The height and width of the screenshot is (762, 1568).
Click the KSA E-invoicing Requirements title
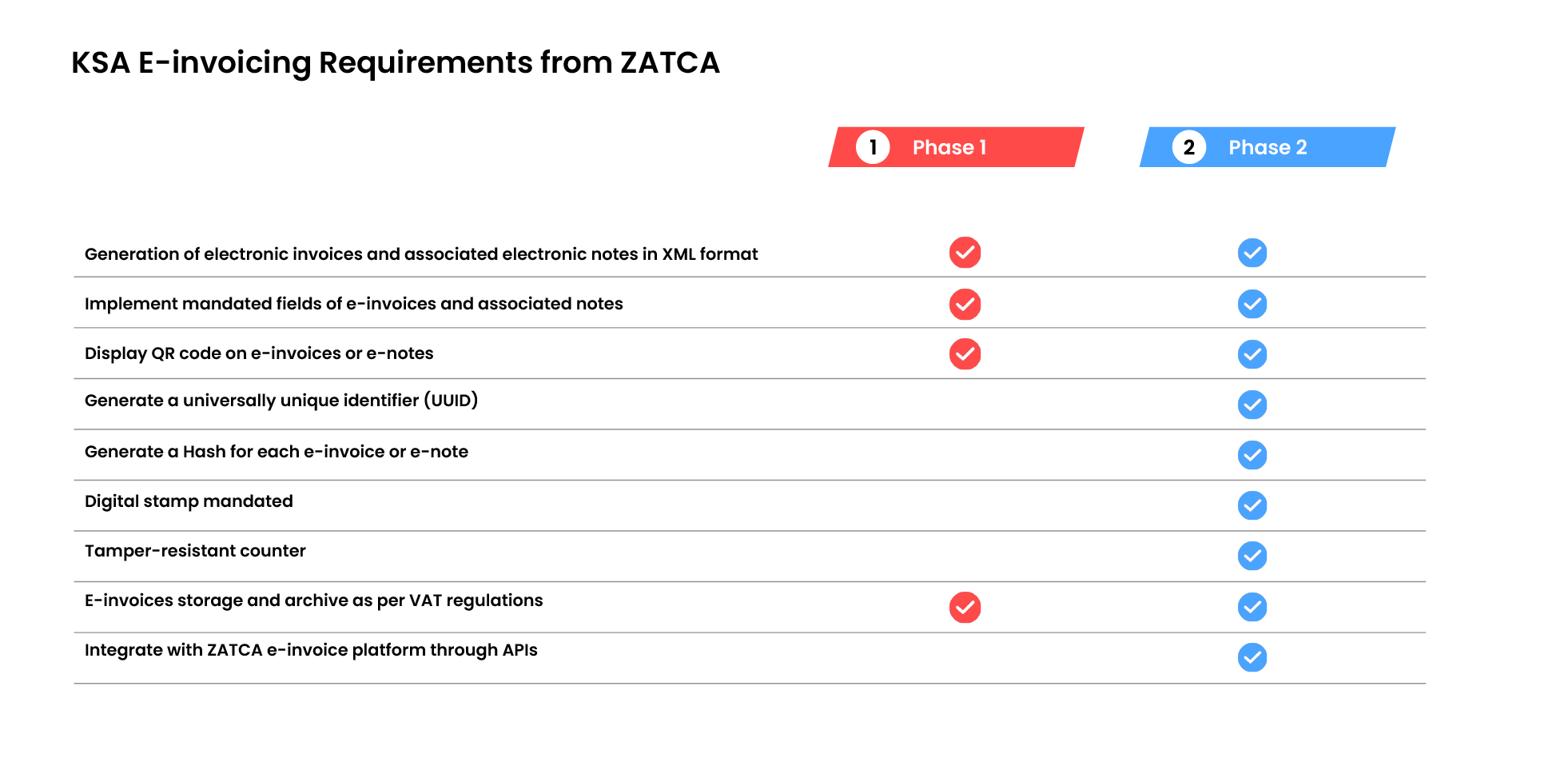396,62
